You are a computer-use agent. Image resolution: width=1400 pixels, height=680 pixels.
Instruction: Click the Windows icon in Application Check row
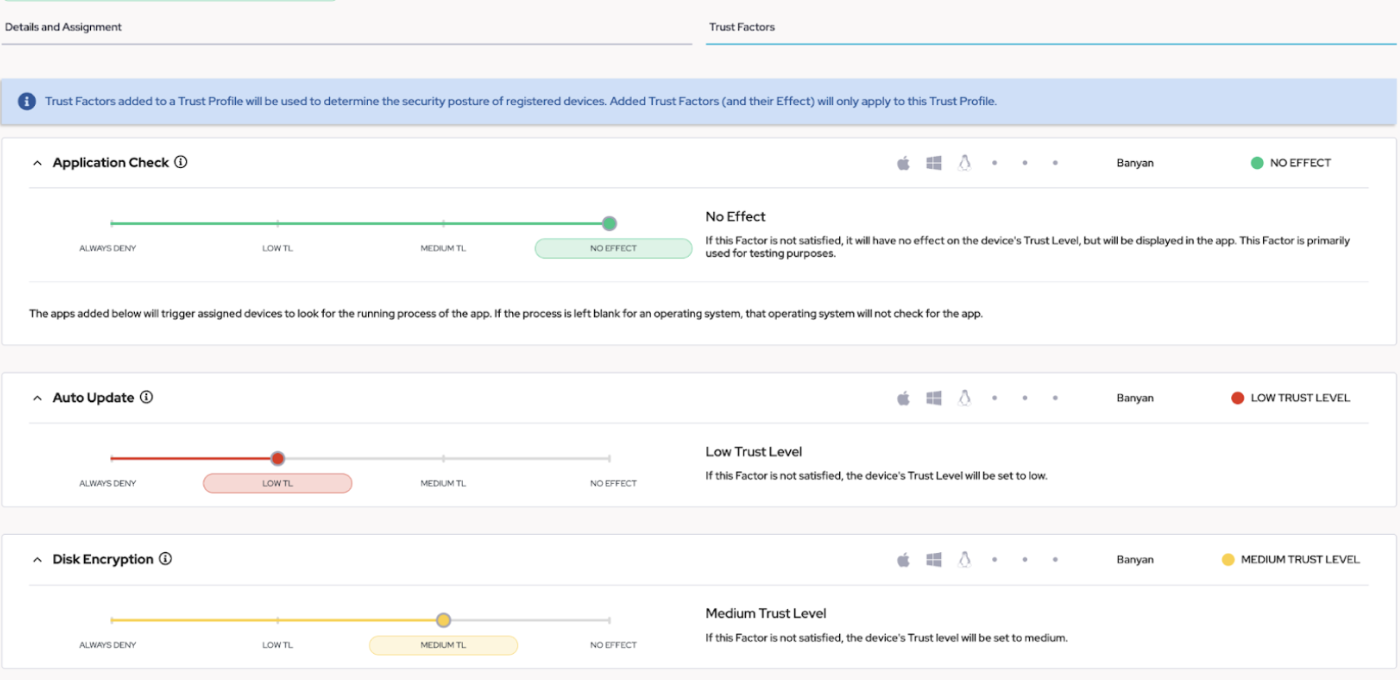(x=934, y=163)
